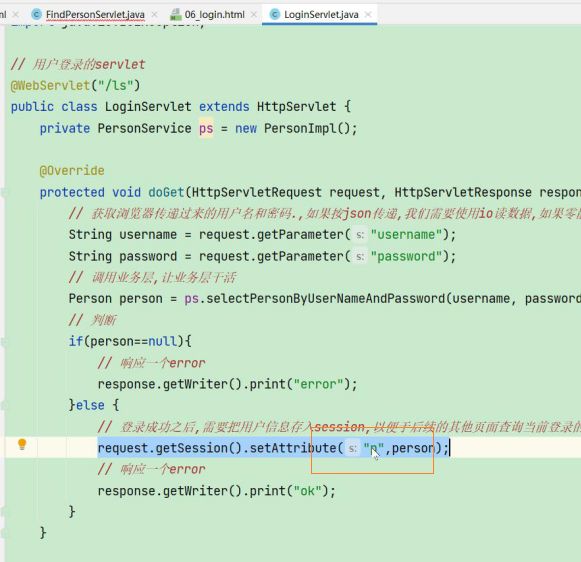The image size is (581, 562).
Task: Switch to the 06_login.html tab
Action: click(x=215, y=15)
